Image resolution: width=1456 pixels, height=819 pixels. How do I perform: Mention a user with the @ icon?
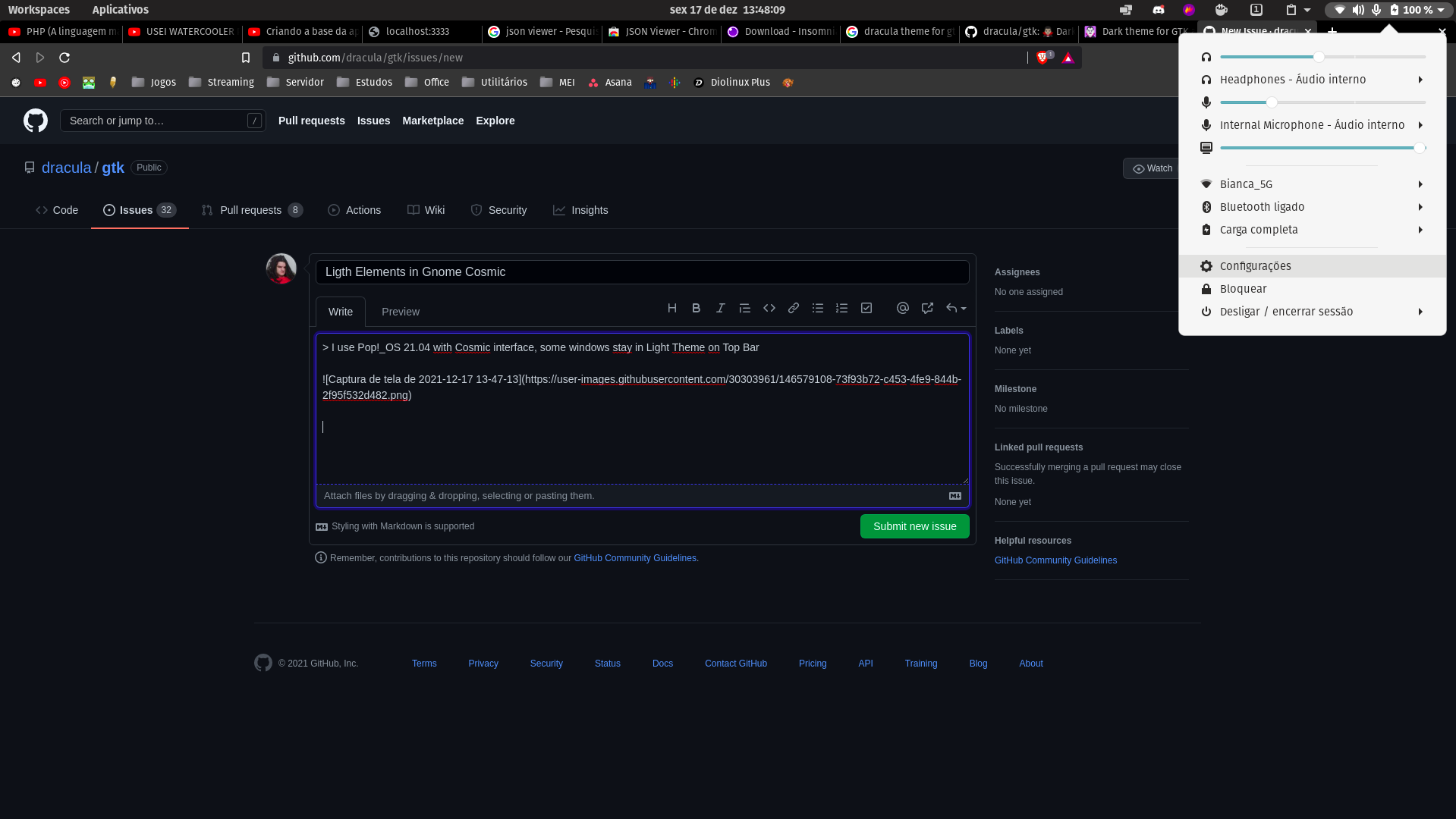[903, 308]
